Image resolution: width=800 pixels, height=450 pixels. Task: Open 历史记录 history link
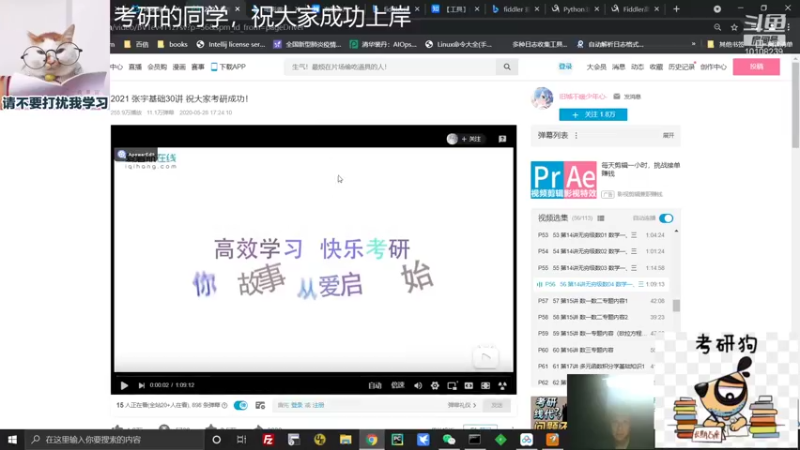681,67
